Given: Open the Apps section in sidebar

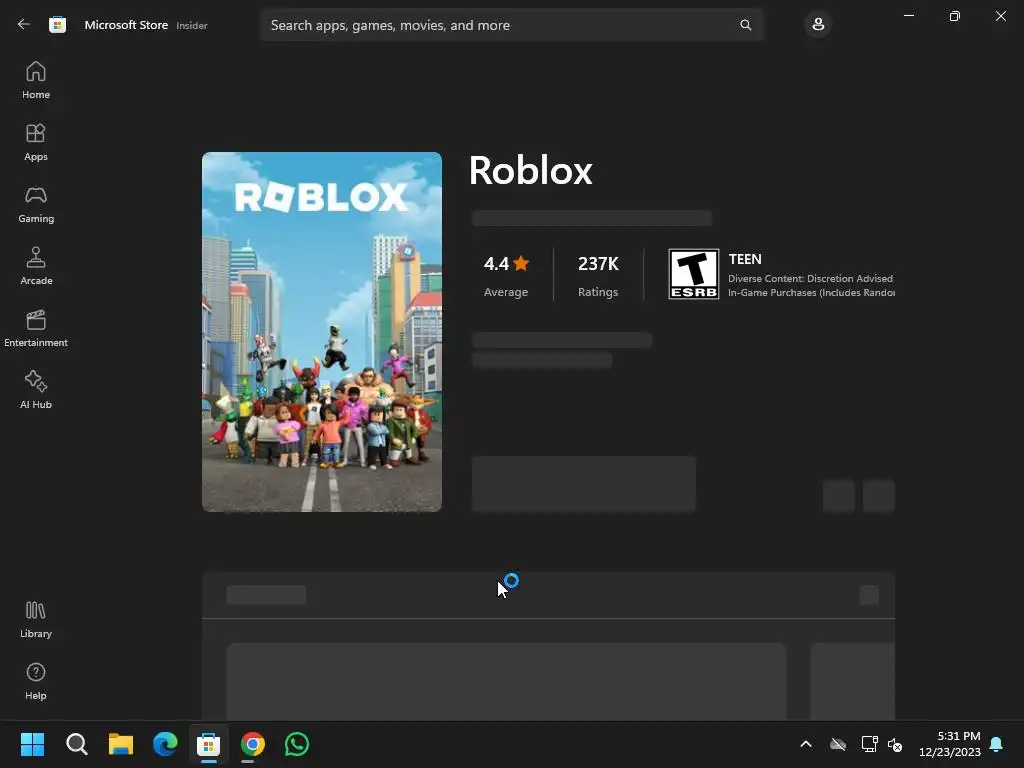Looking at the screenshot, I should pyautogui.click(x=36, y=142).
